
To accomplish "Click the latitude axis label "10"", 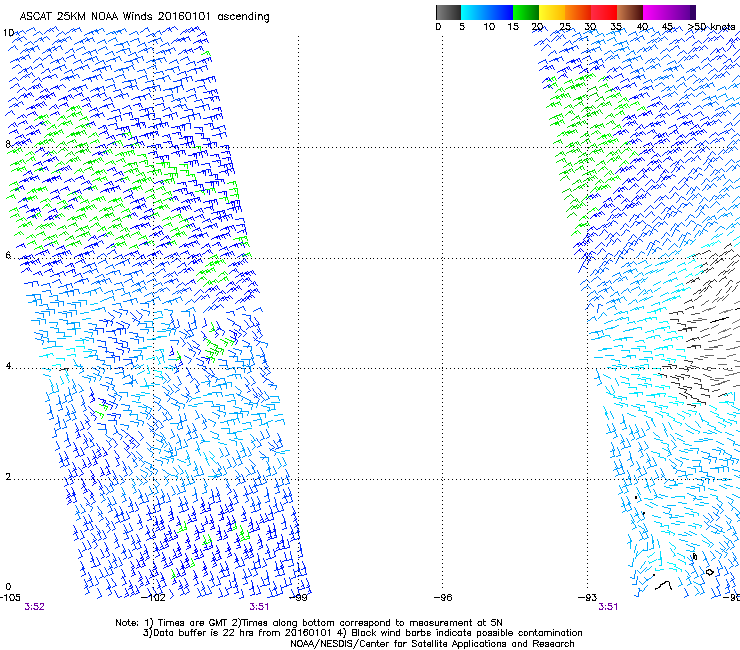I will (x=8, y=33).
